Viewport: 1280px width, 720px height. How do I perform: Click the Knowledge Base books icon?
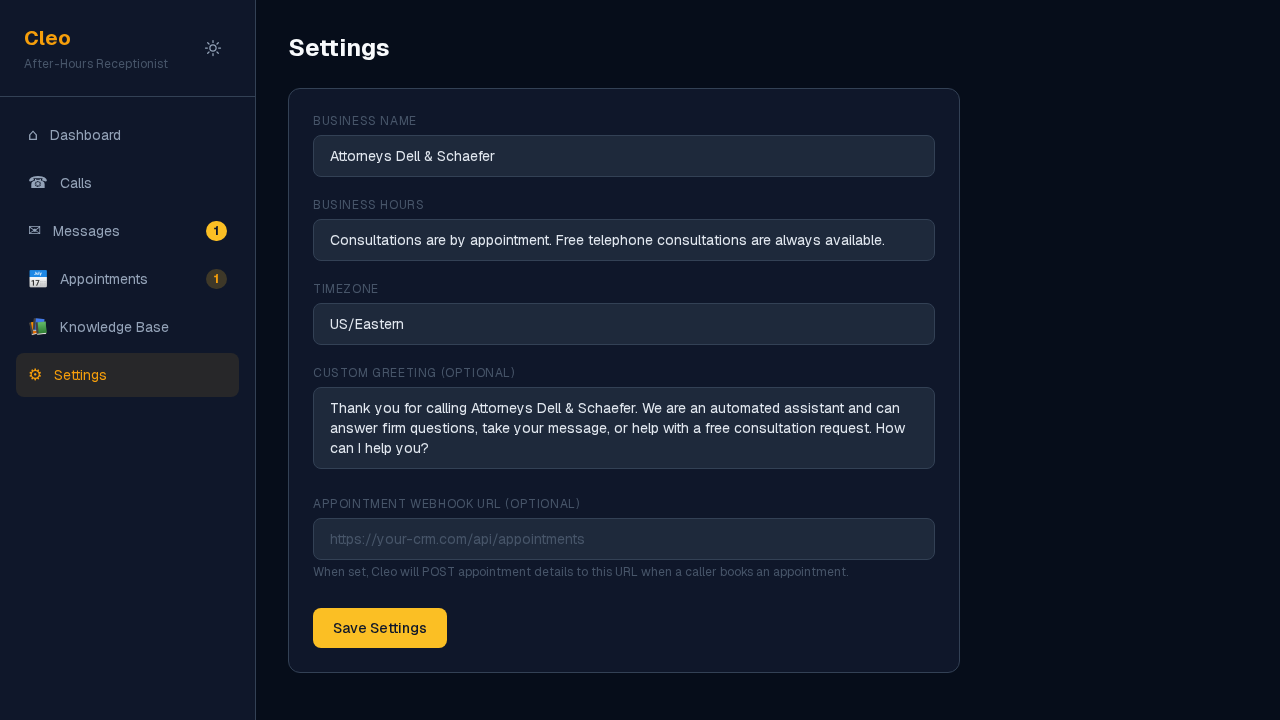38,327
